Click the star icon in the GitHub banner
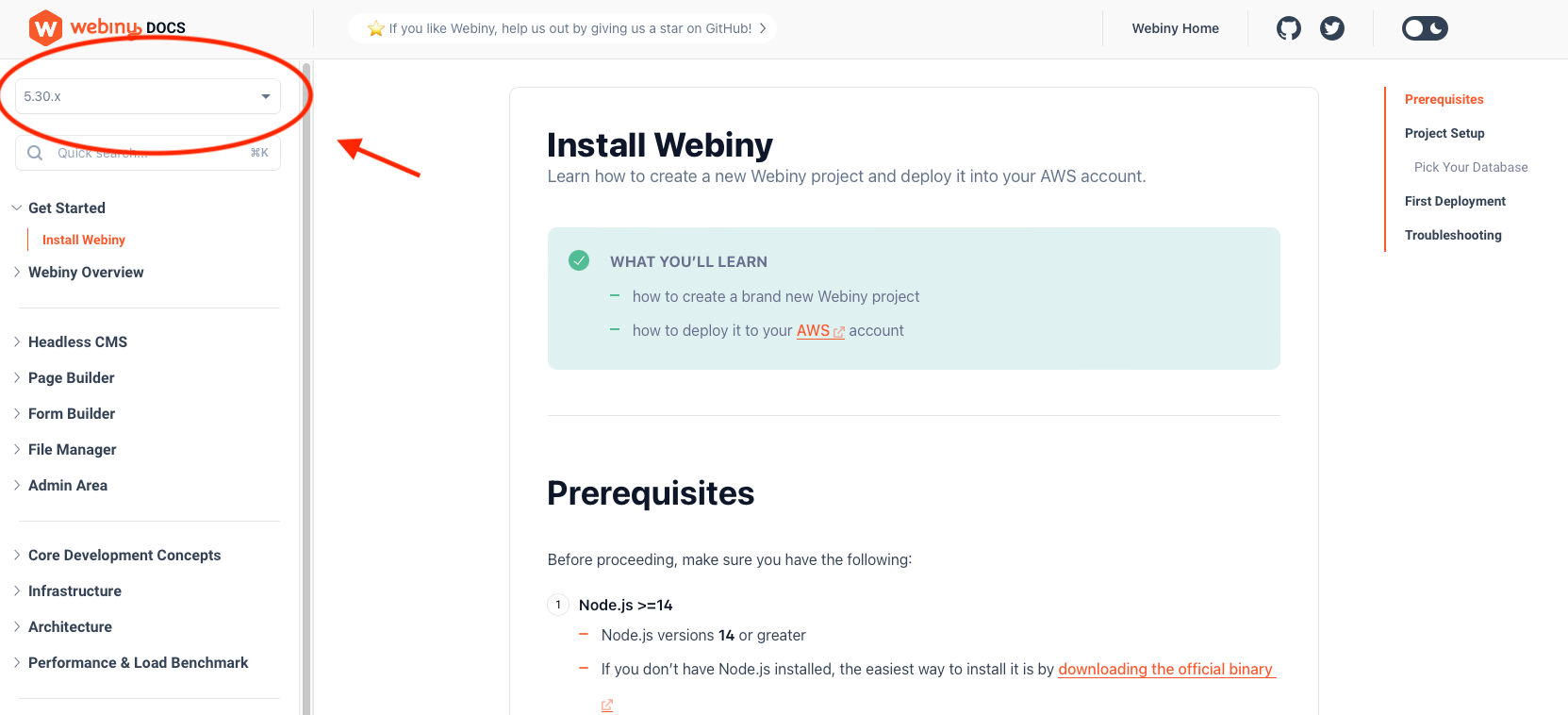Screen dimensions: 1568x715 click(x=375, y=27)
